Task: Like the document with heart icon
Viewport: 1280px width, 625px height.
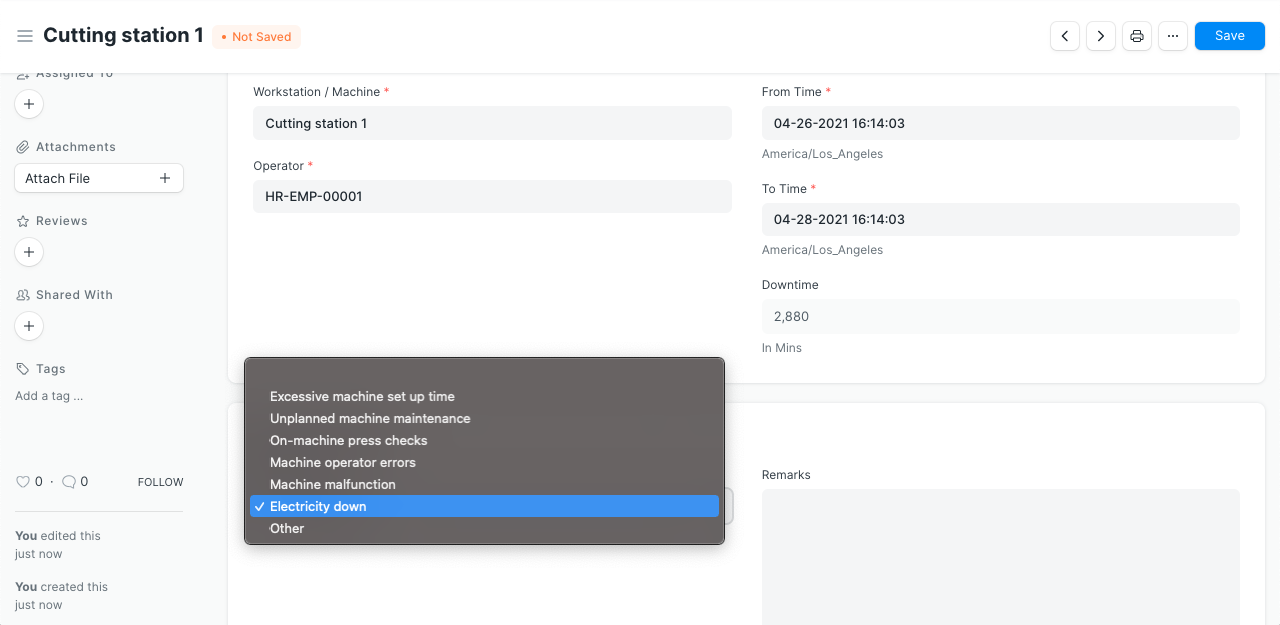Action: [23, 482]
